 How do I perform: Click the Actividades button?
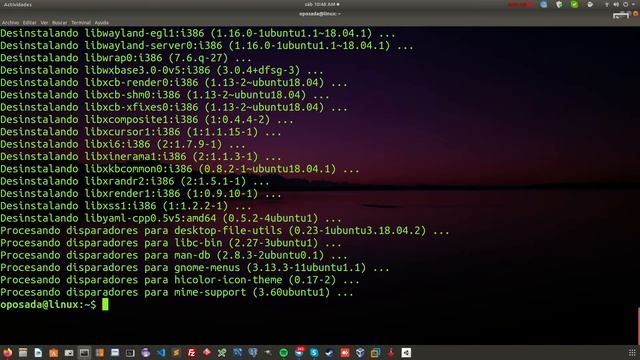(18, 4)
